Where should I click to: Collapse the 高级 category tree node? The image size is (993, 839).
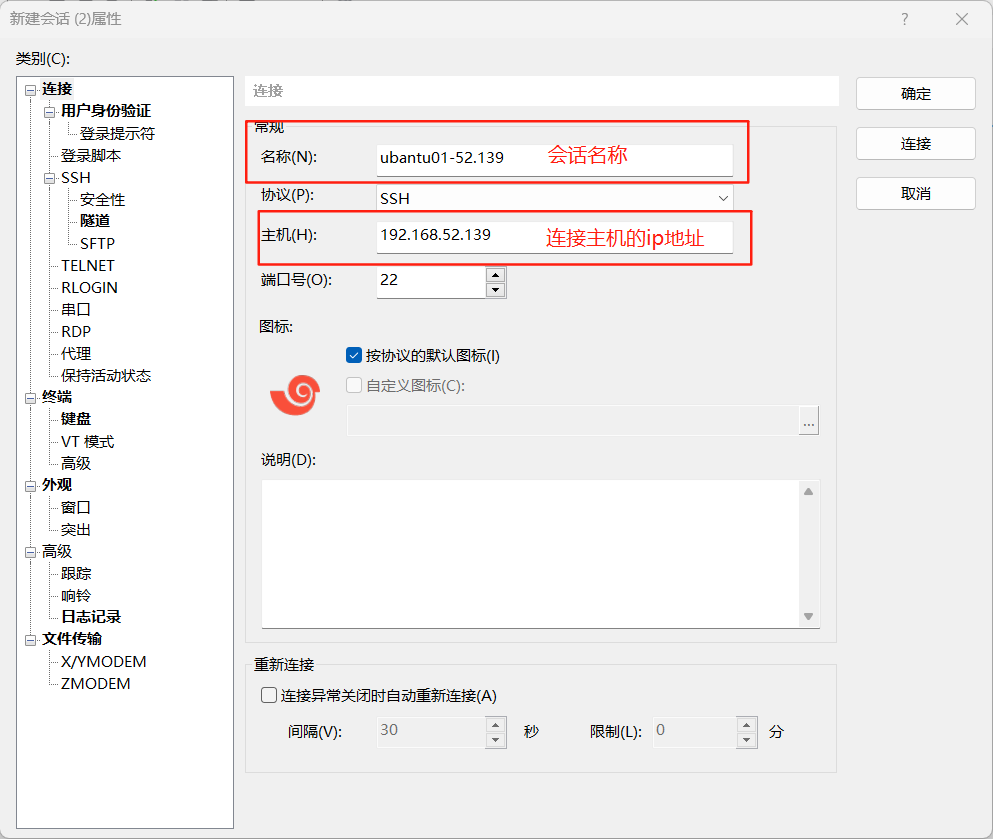30,553
